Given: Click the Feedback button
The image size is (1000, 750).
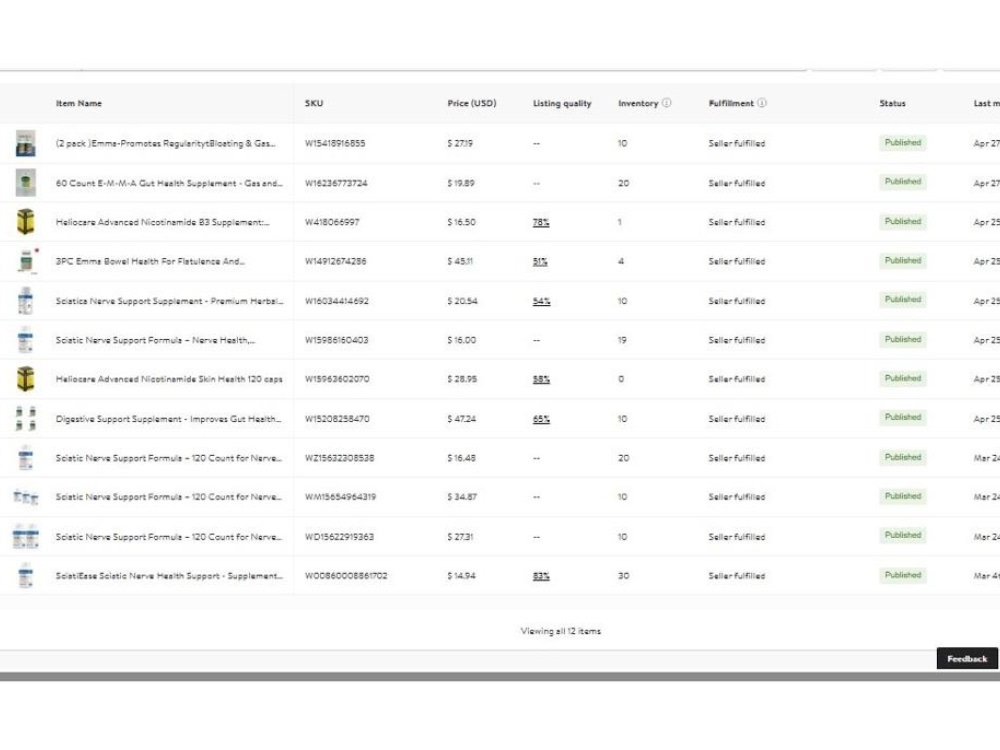Looking at the screenshot, I should pyautogui.click(x=967, y=659).
